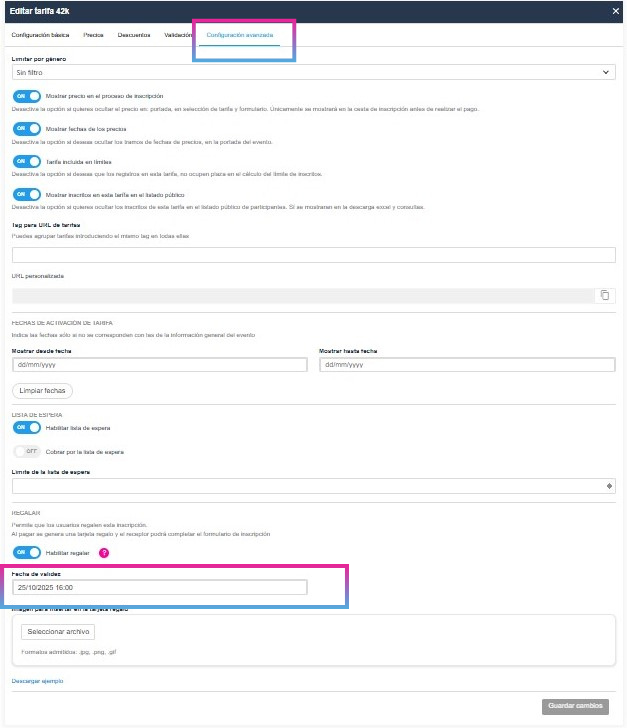Switch to the Precios tab
The height and width of the screenshot is (728, 627).
point(93,35)
